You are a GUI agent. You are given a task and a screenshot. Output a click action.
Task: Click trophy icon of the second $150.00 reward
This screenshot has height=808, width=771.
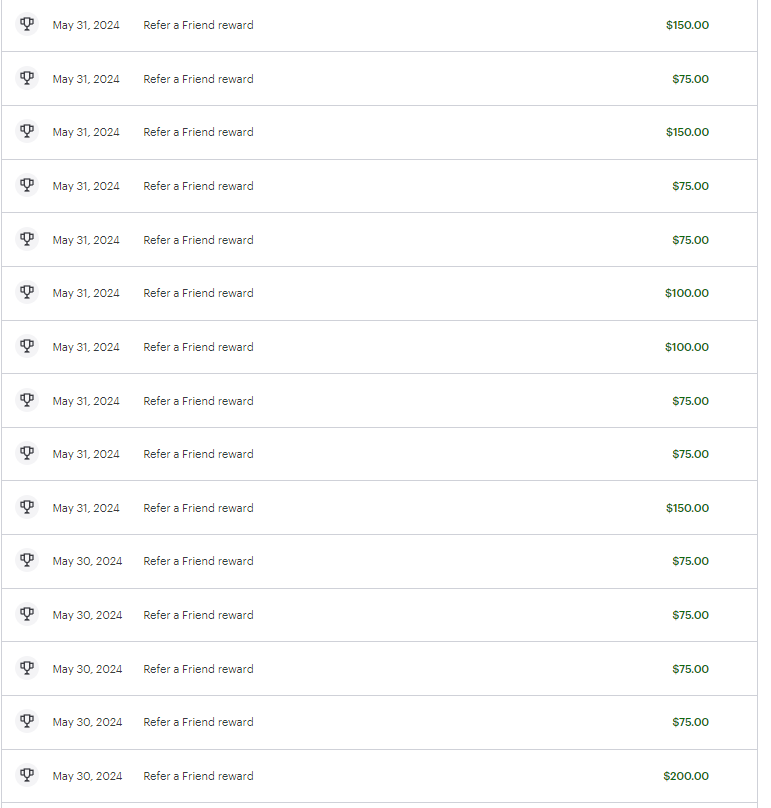(27, 131)
